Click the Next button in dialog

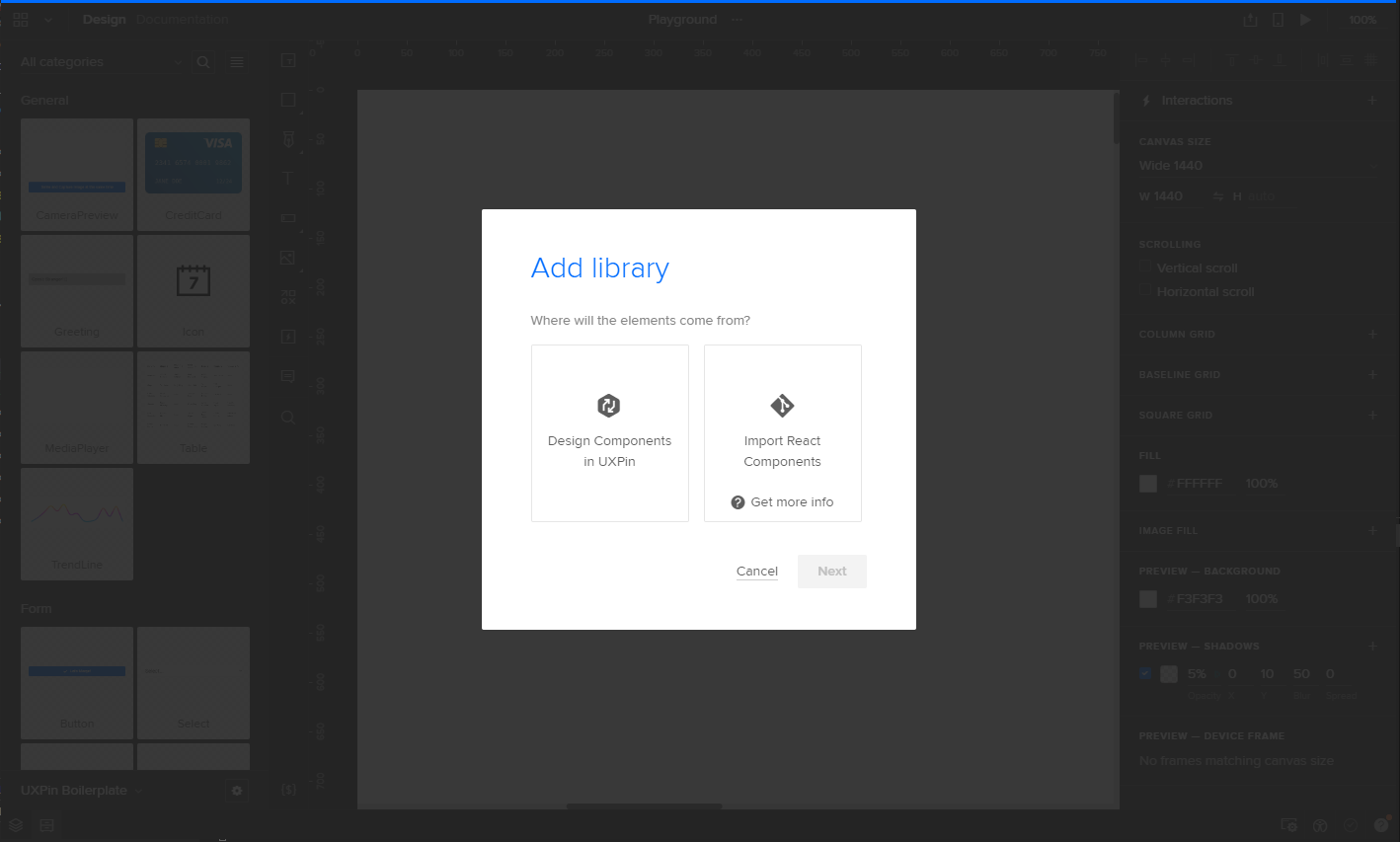tap(832, 572)
